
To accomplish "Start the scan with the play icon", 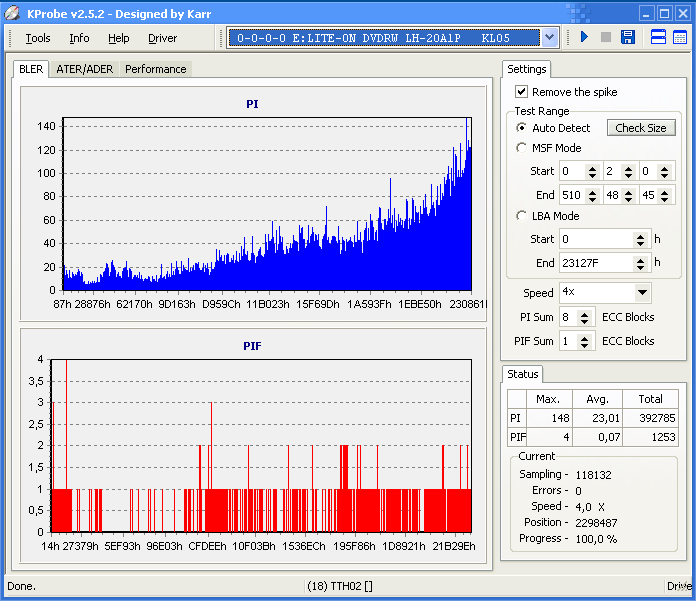I will [585, 37].
